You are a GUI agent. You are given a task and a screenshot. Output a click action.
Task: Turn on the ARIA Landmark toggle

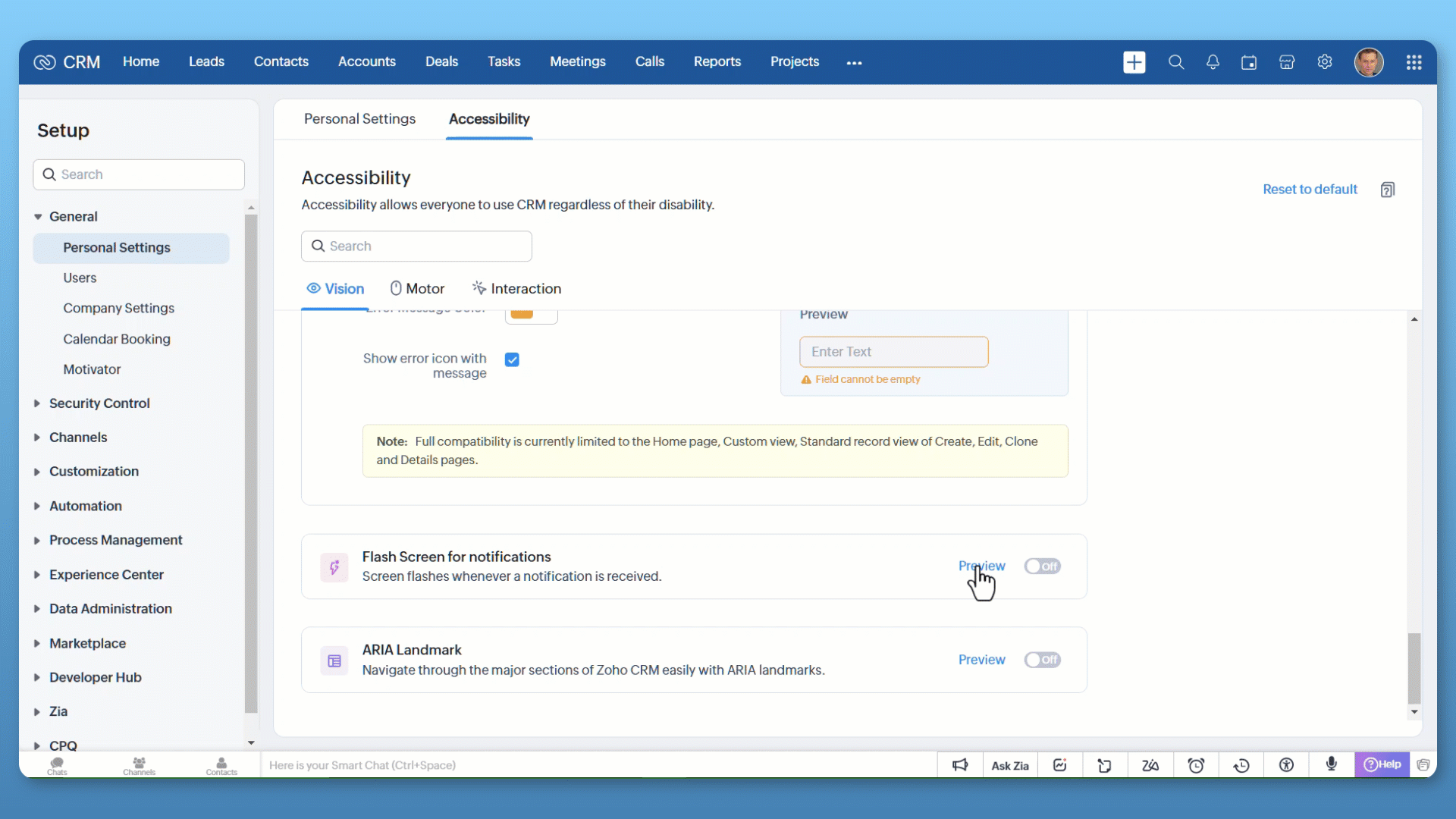click(x=1042, y=660)
